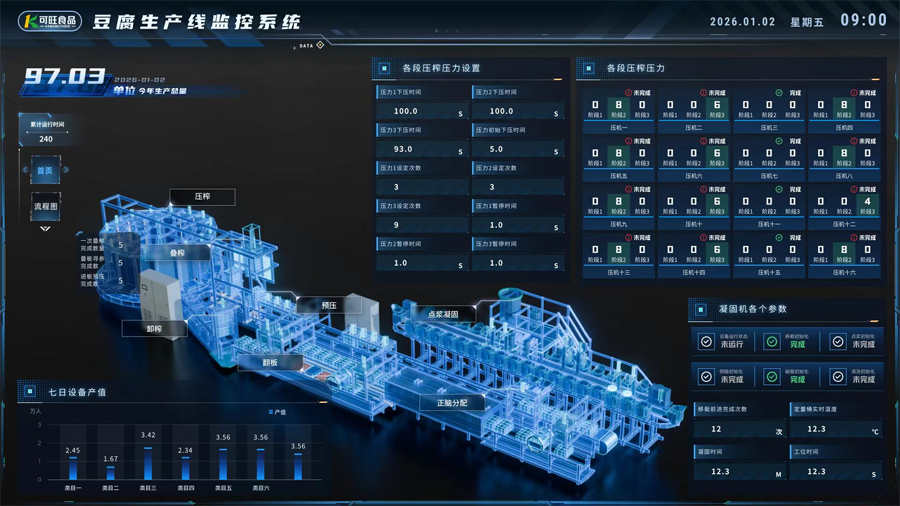Image resolution: width=900 pixels, height=506 pixels.
Task: Open the 流程图 navigation tab
Action: pyautogui.click(x=45, y=206)
